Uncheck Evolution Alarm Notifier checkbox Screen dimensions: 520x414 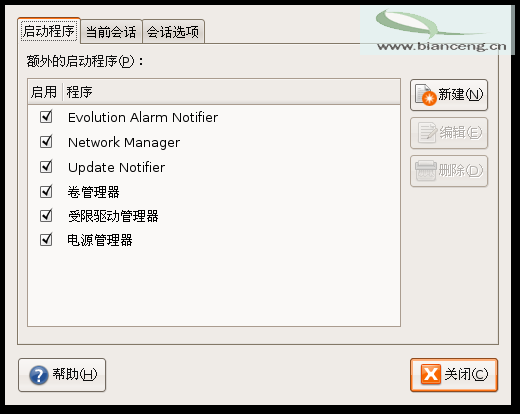coord(46,117)
